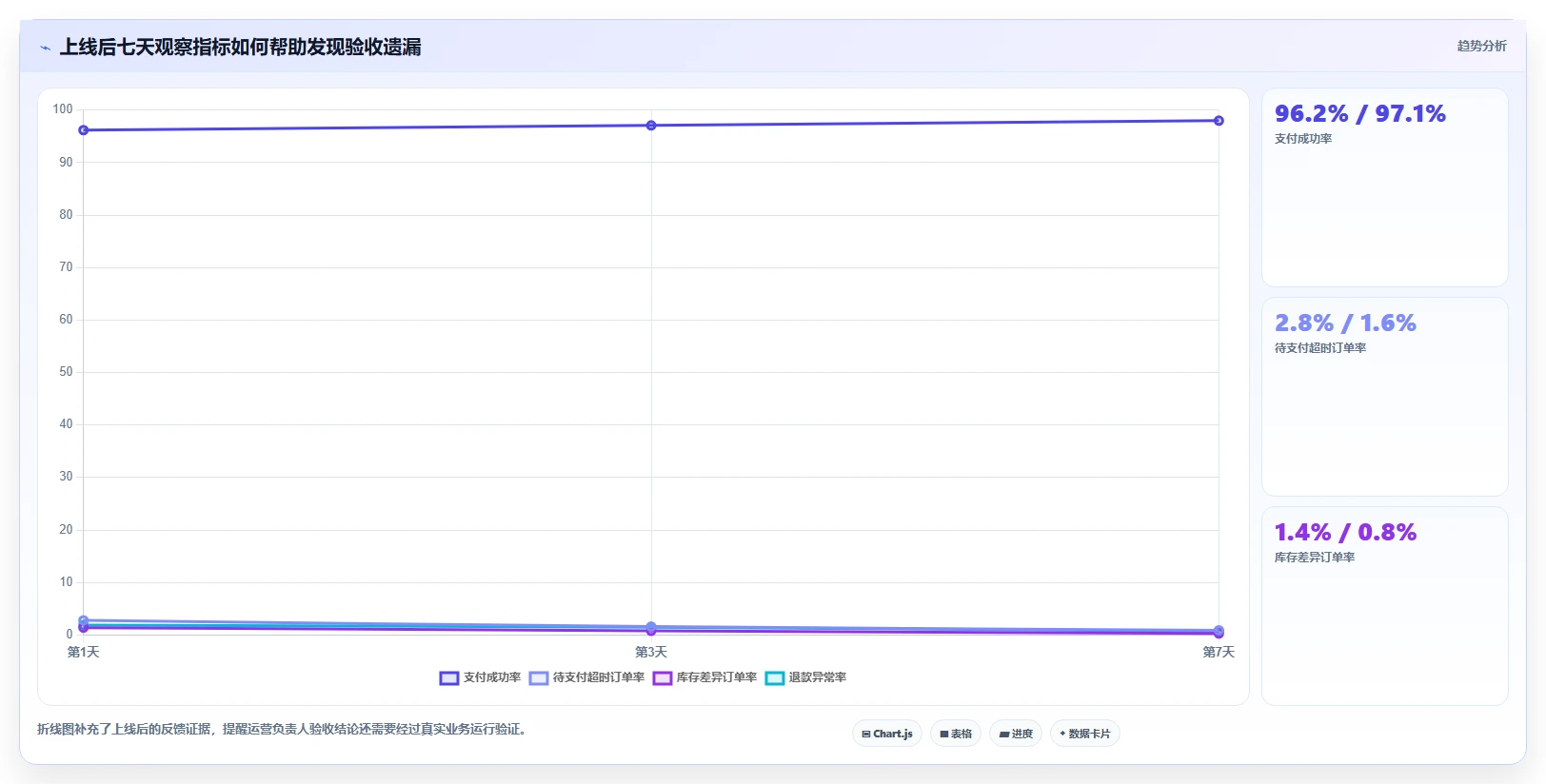Click the 50 y-axis label

pos(66,372)
